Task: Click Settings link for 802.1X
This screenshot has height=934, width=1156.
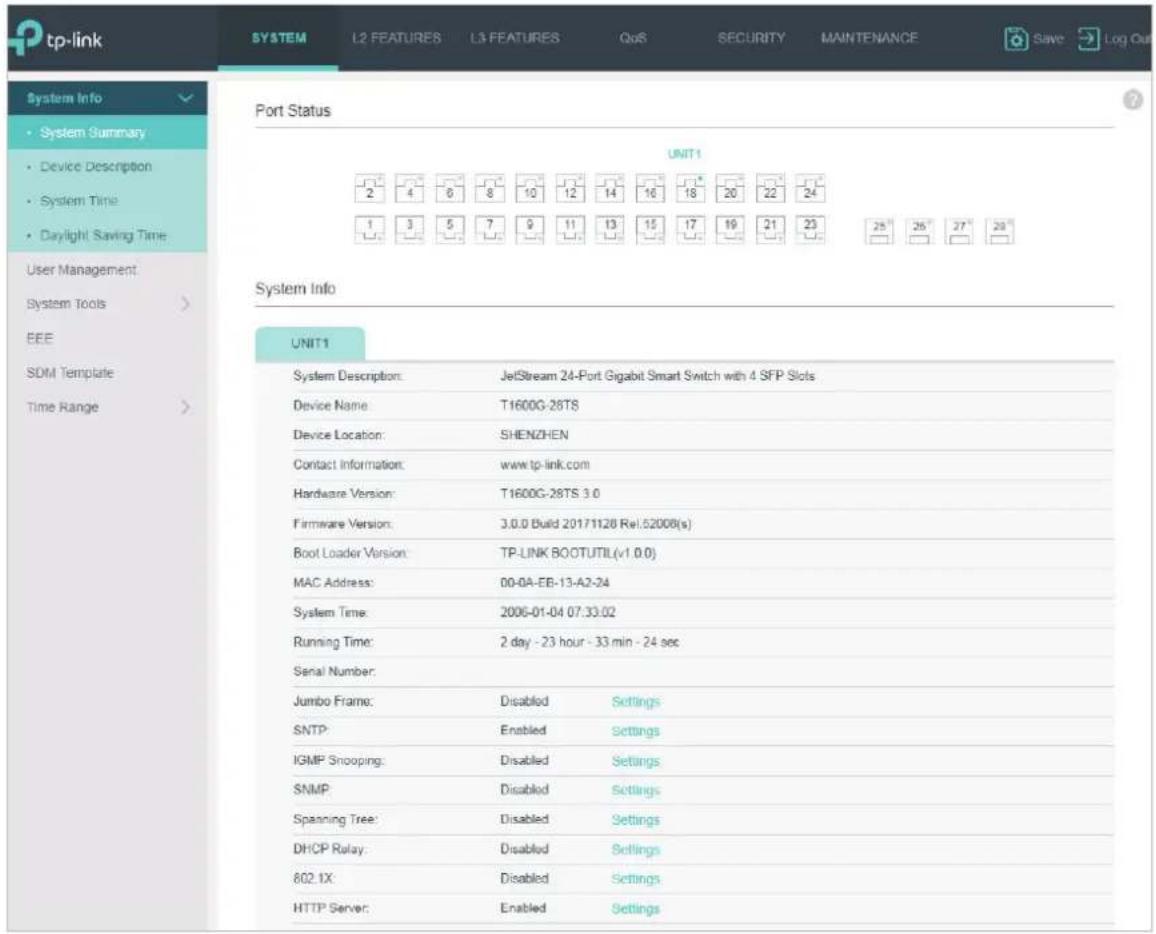Action: 636,879
